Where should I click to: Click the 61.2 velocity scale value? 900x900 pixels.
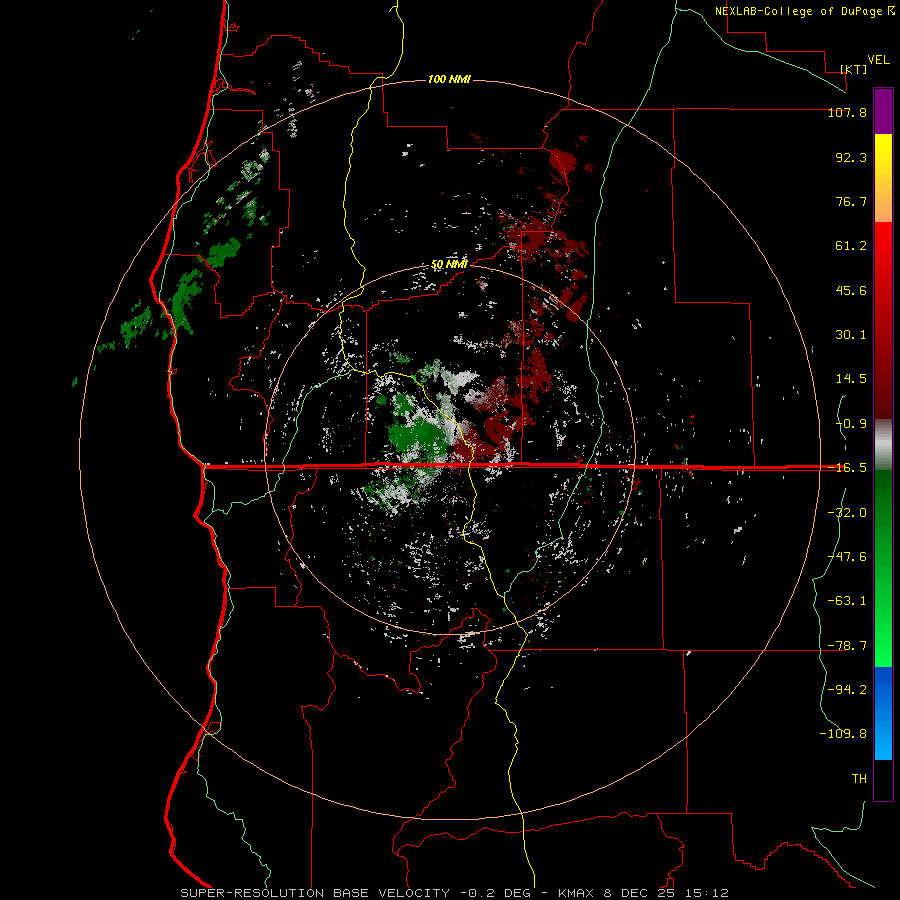click(x=851, y=246)
